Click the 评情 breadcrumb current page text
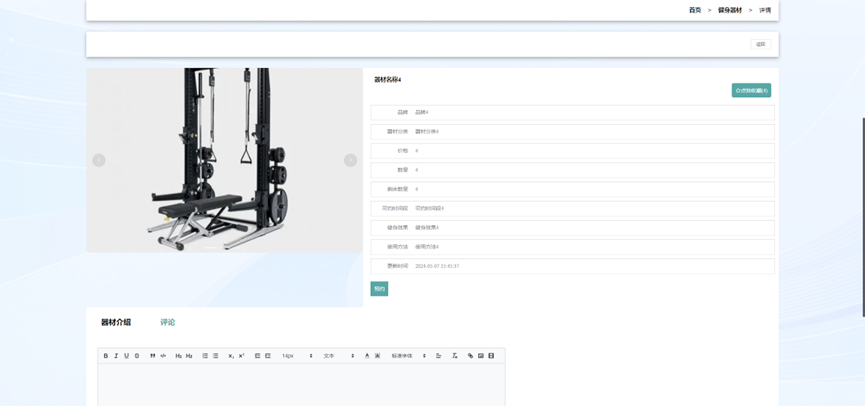Viewport: 865px width, 406px height. [765, 10]
